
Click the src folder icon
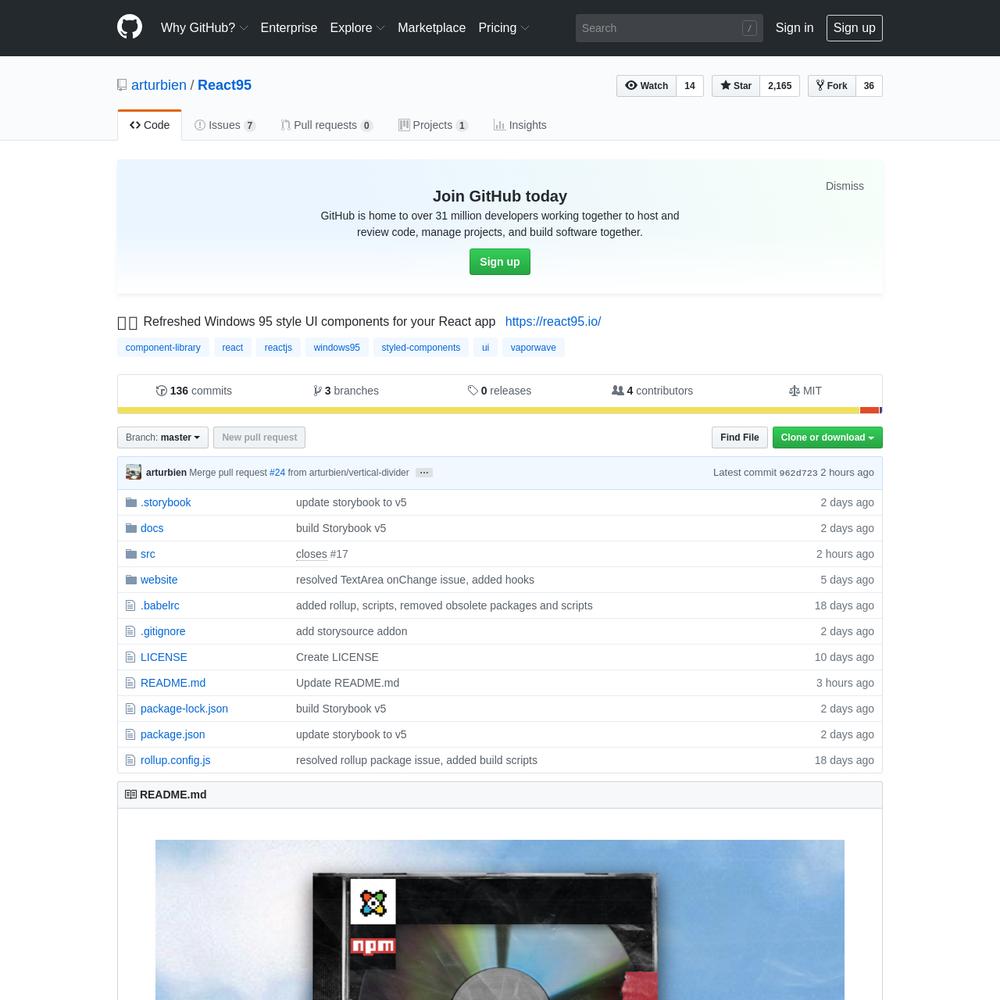131,554
